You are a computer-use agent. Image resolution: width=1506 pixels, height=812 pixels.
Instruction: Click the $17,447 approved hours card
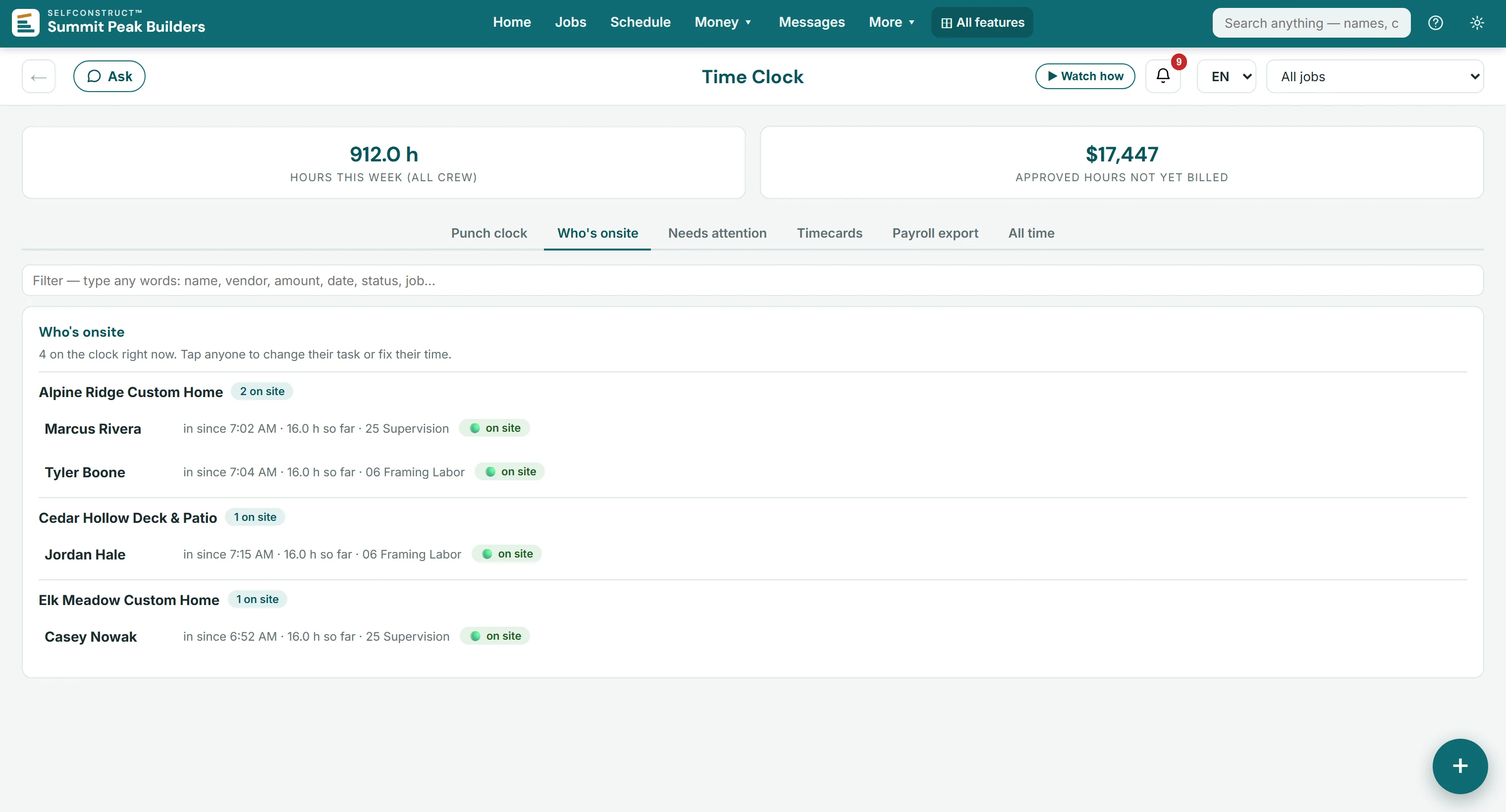click(1121, 162)
